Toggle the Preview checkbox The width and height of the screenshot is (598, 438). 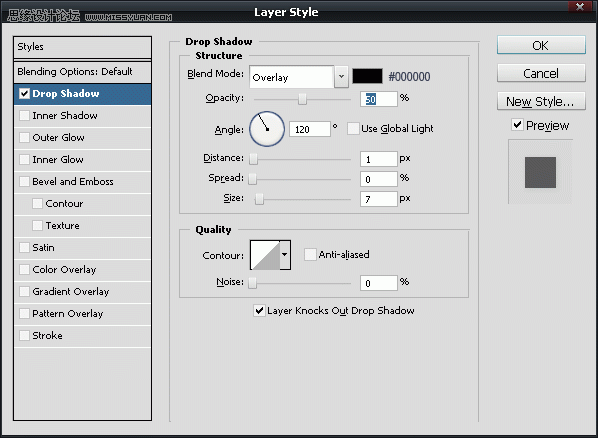pos(517,125)
